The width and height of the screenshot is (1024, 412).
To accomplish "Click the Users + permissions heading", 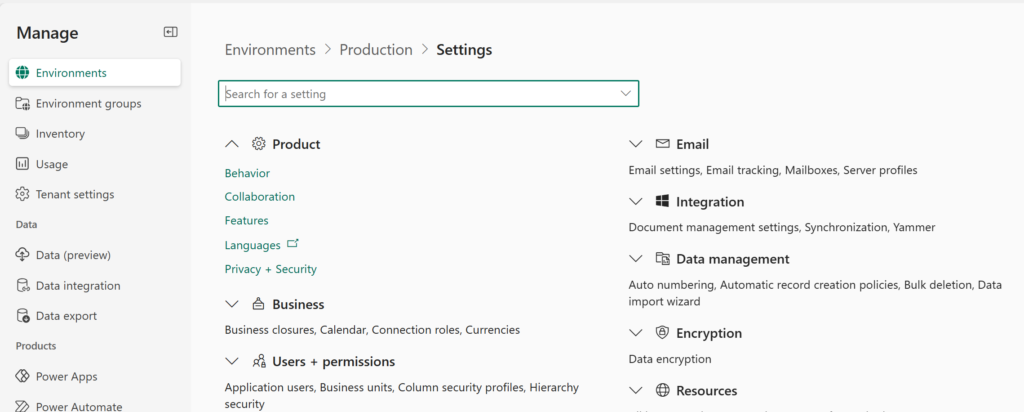I will pyautogui.click(x=334, y=361).
